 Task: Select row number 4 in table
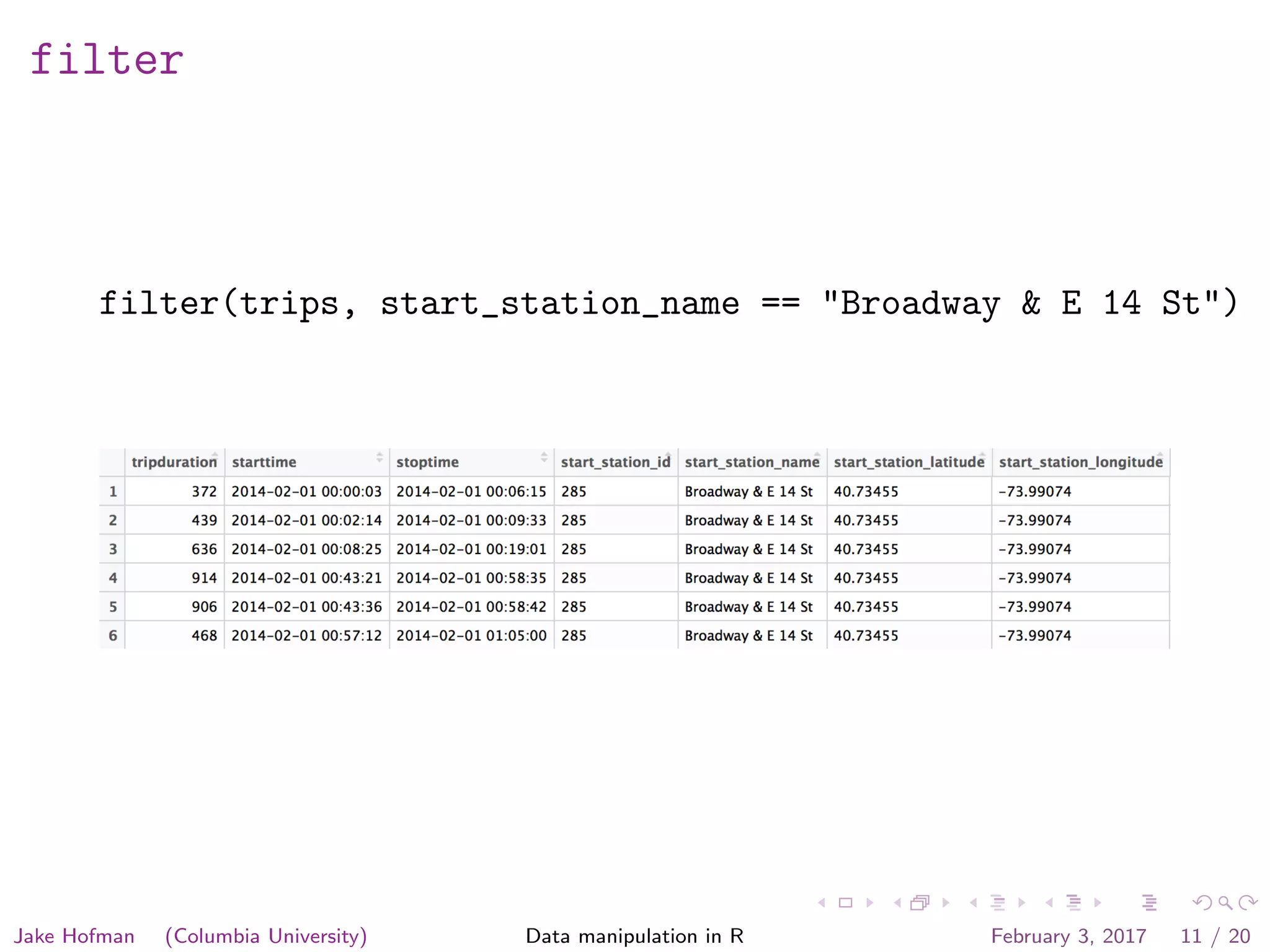click(112, 578)
